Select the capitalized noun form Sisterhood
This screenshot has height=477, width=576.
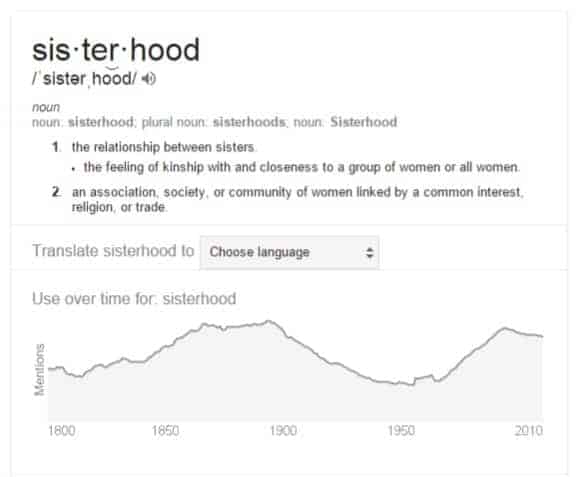tap(363, 122)
